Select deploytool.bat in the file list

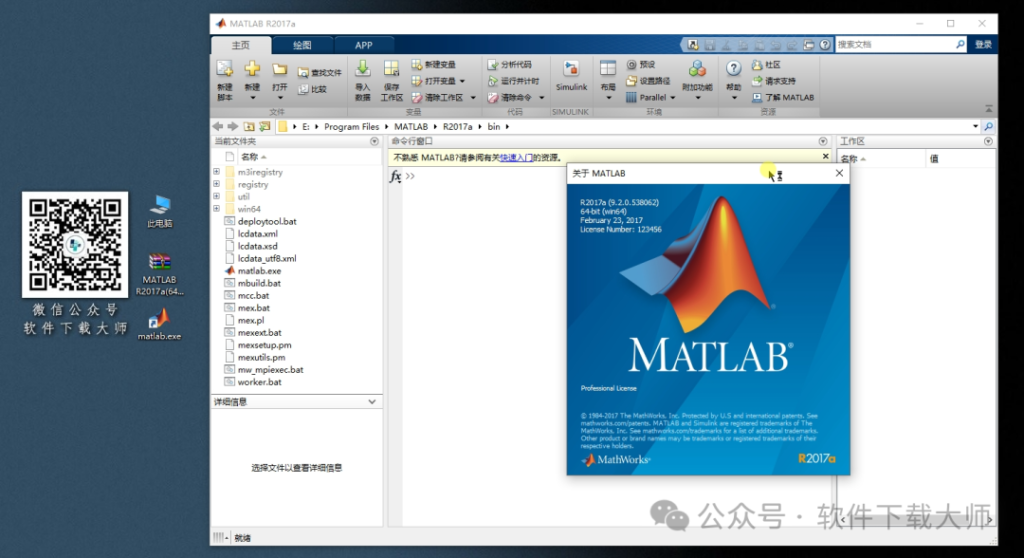coord(267,222)
